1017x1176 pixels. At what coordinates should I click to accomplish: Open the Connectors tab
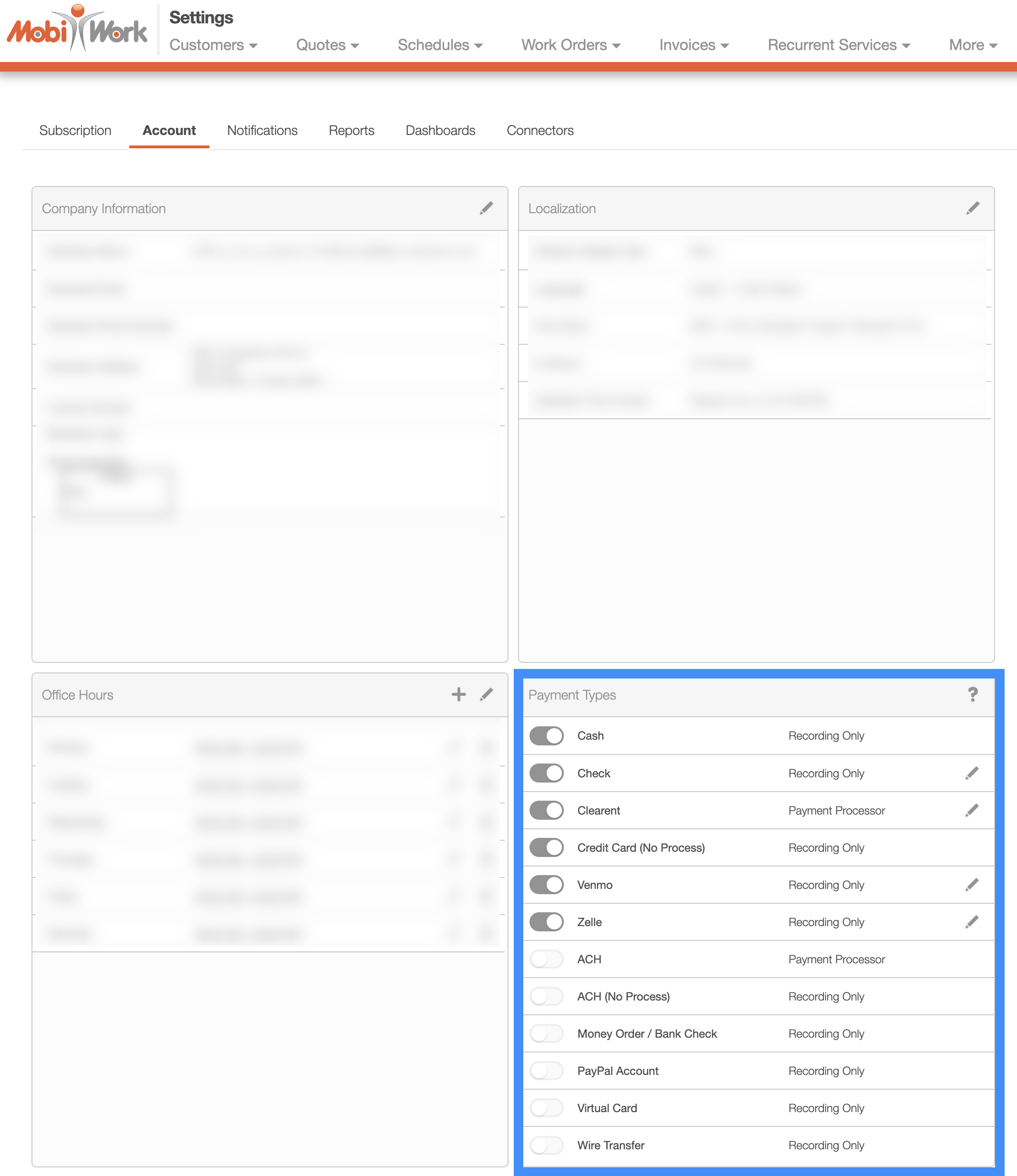pos(540,131)
